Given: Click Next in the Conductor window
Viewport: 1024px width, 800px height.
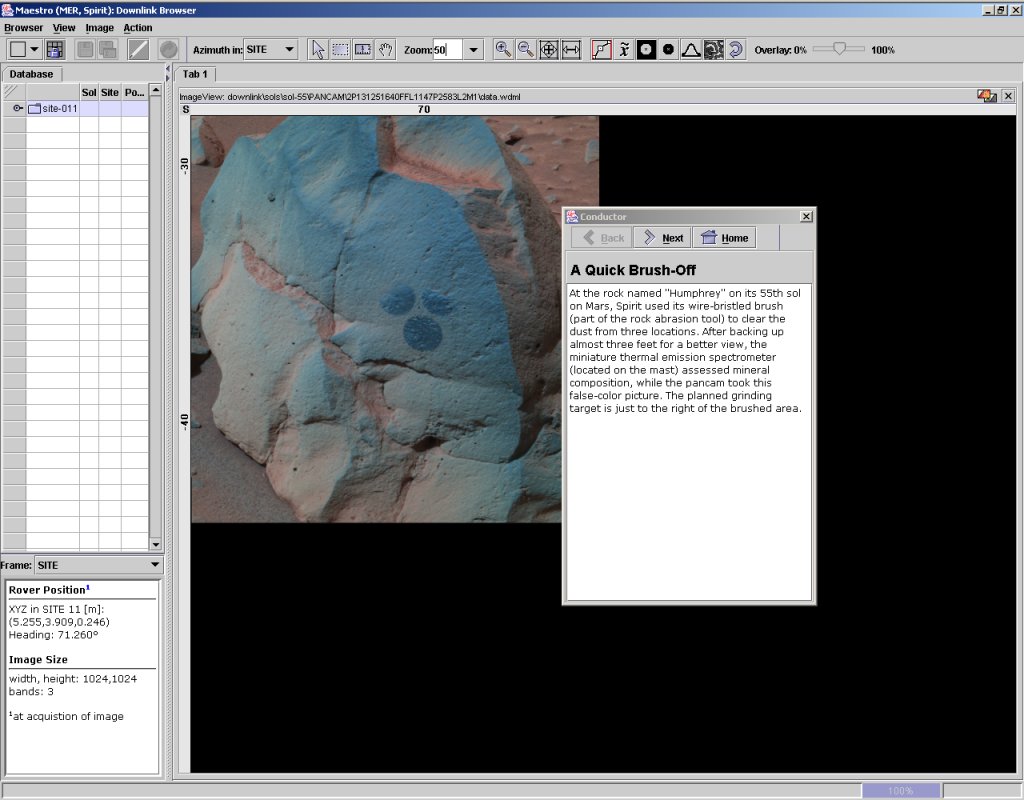Looking at the screenshot, I should [662, 237].
